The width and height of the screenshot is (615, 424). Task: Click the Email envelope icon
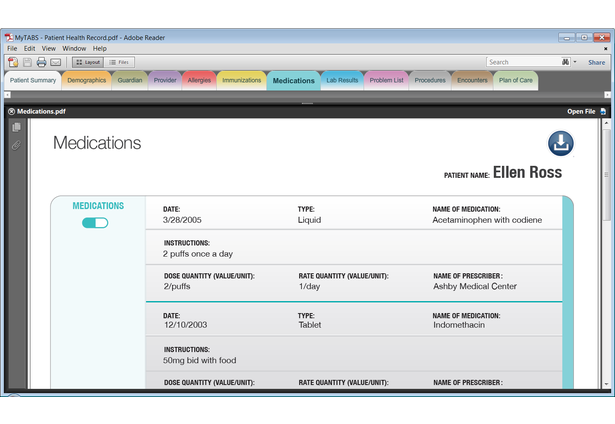(56, 62)
